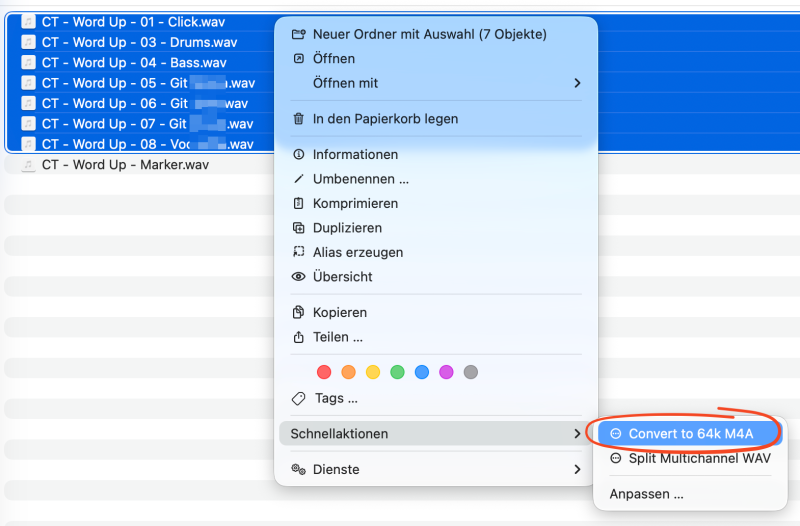The width and height of the screenshot is (800, 526).
Task: Choose Convert to 64k M4A quick action
Action: pyautogui.click(x=690, y=434)
